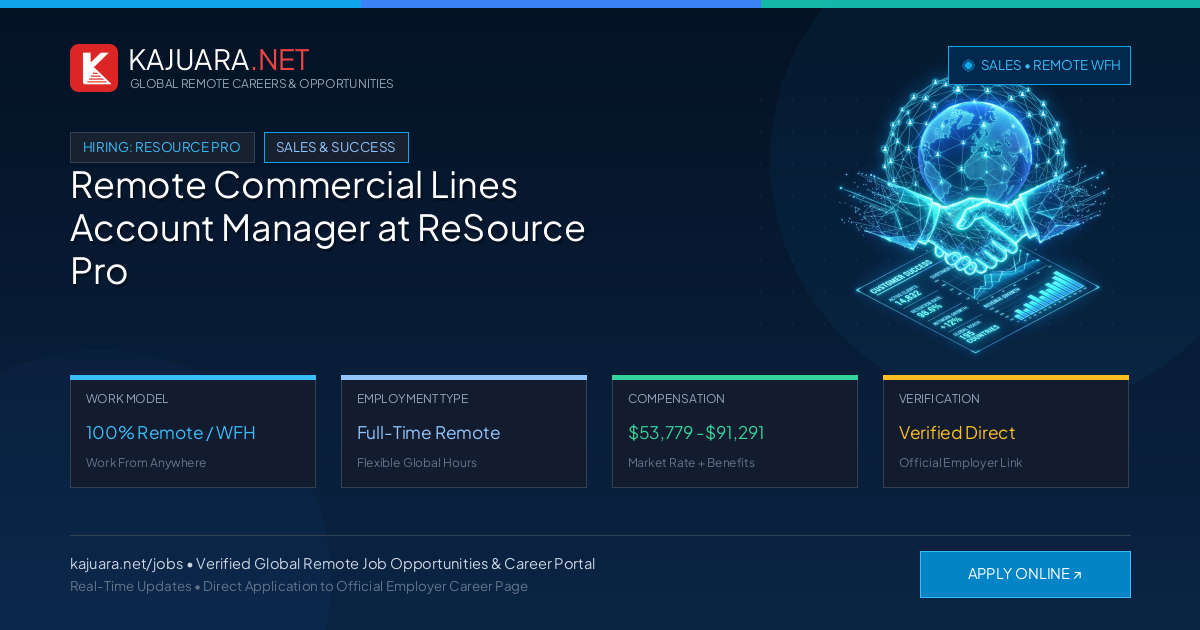Click the SALES & SUCCESS tag

[336, 147]
